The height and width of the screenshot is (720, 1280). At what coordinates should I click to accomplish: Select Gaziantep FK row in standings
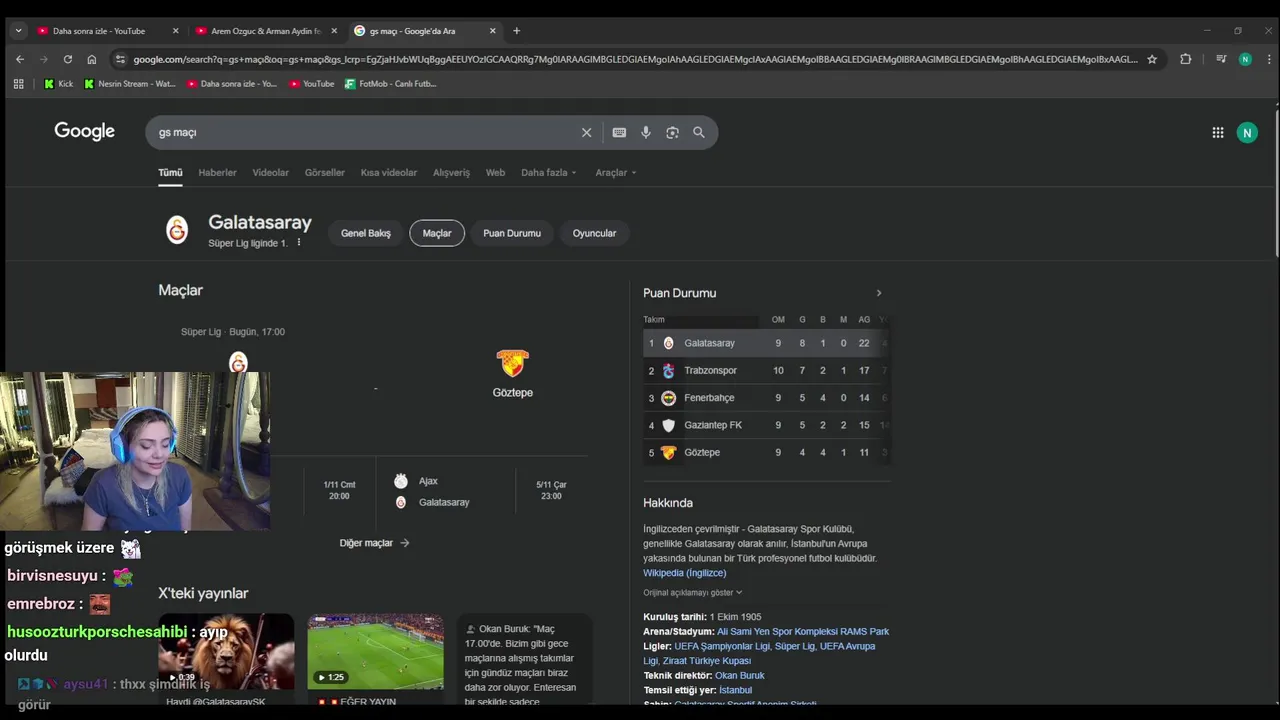click(766, 425)
